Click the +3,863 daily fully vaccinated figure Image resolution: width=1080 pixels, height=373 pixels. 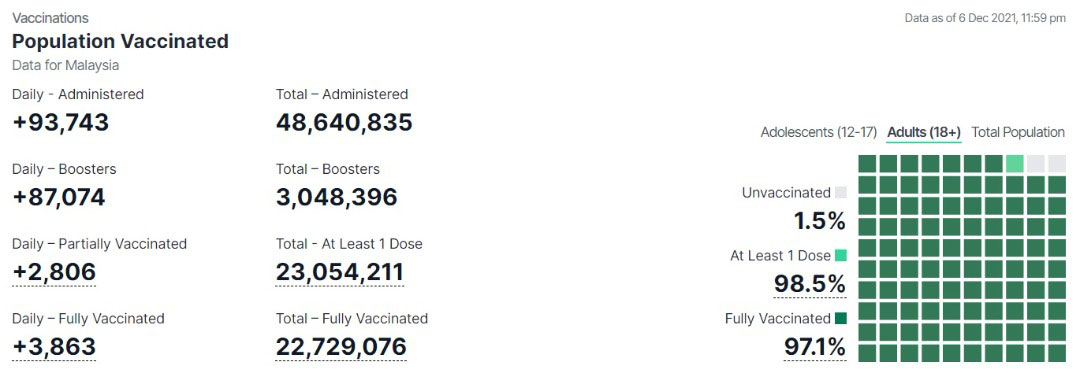pyautogui.click(x=54, y=347)
